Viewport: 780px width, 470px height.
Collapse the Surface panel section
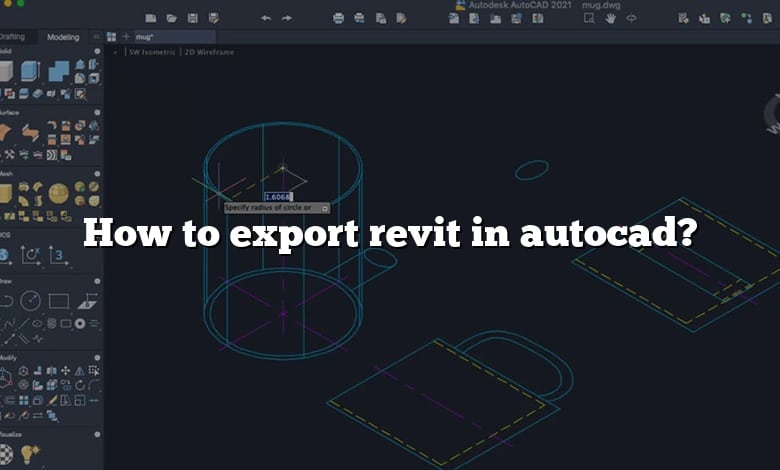pos(97,114)
